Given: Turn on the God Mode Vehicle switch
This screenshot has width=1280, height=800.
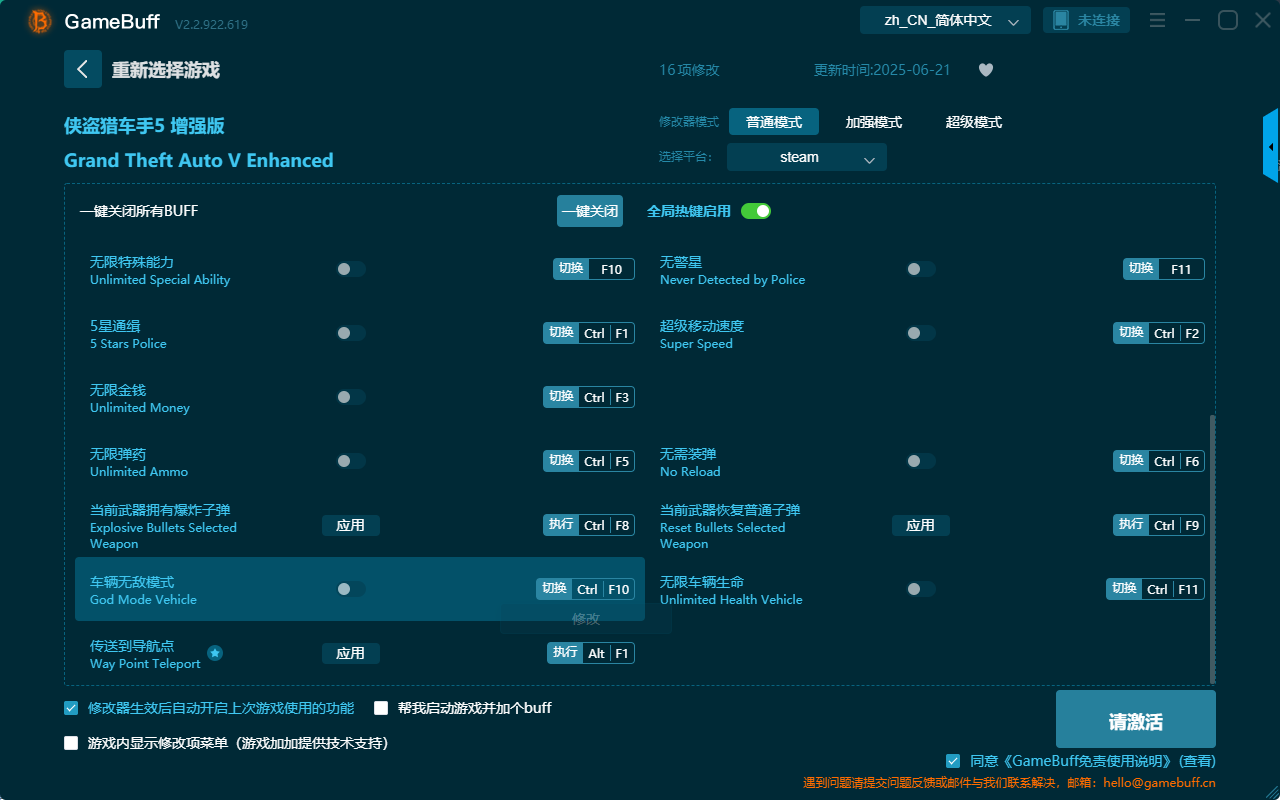Looking at the screenshot, I should [x=350, y=589].
